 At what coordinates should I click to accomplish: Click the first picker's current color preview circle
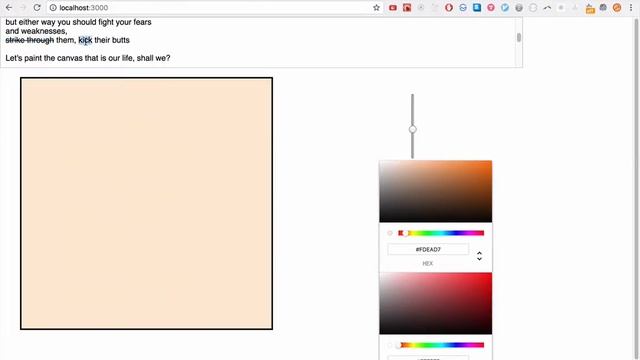pyautogui.click(x=390, y=233)
